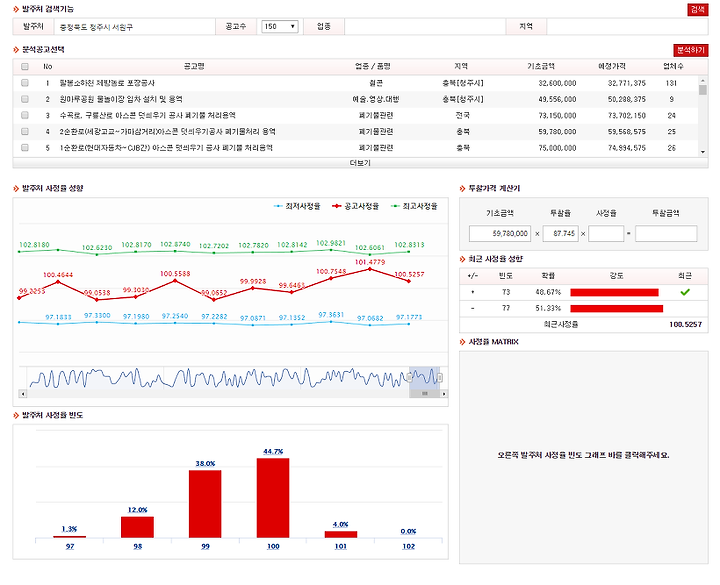Focus the 발주처 input field
The width and height of the screenshot is (720, 585).
point(135,27)
